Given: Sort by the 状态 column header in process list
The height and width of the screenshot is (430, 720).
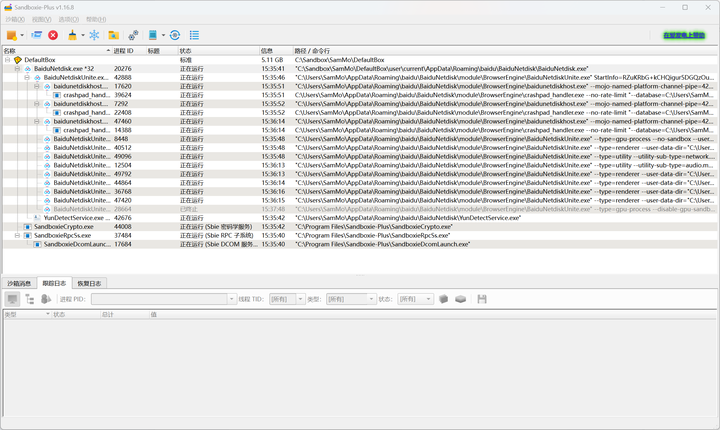Looking at the screenshot, I should [x=219, y=51].
